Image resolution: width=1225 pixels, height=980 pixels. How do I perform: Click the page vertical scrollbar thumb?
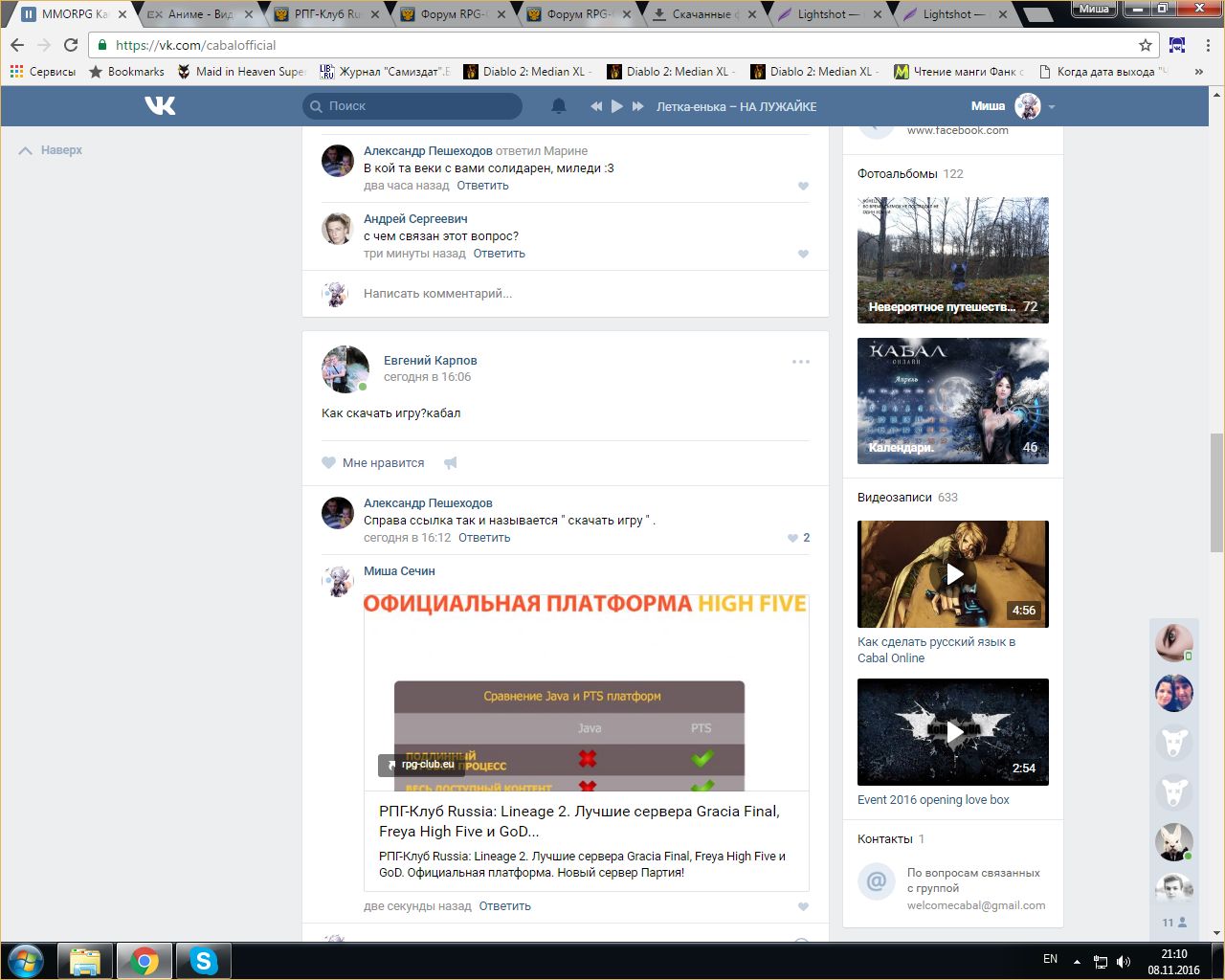pos(1216,492)
